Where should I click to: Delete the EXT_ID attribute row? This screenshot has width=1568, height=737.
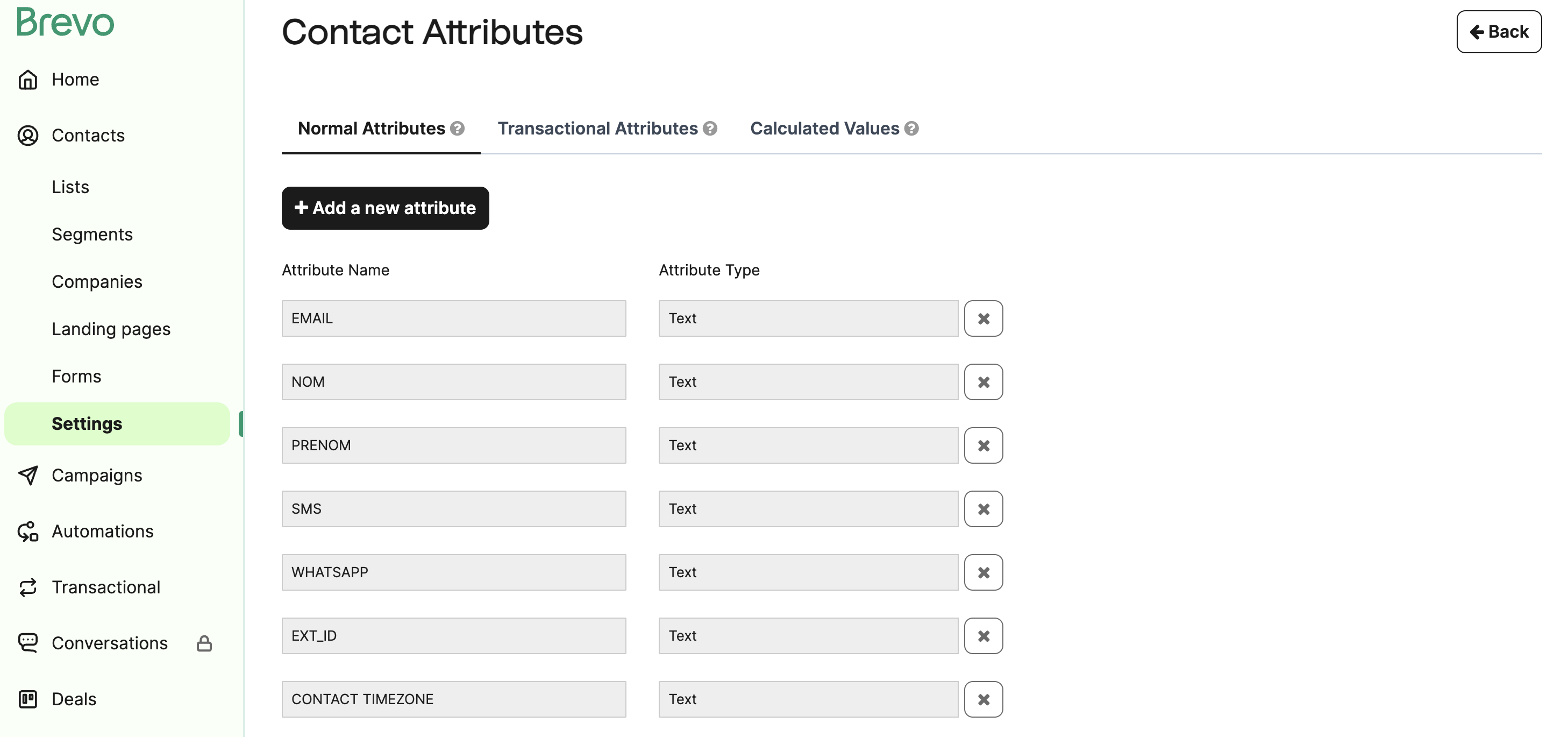point(983,636)
